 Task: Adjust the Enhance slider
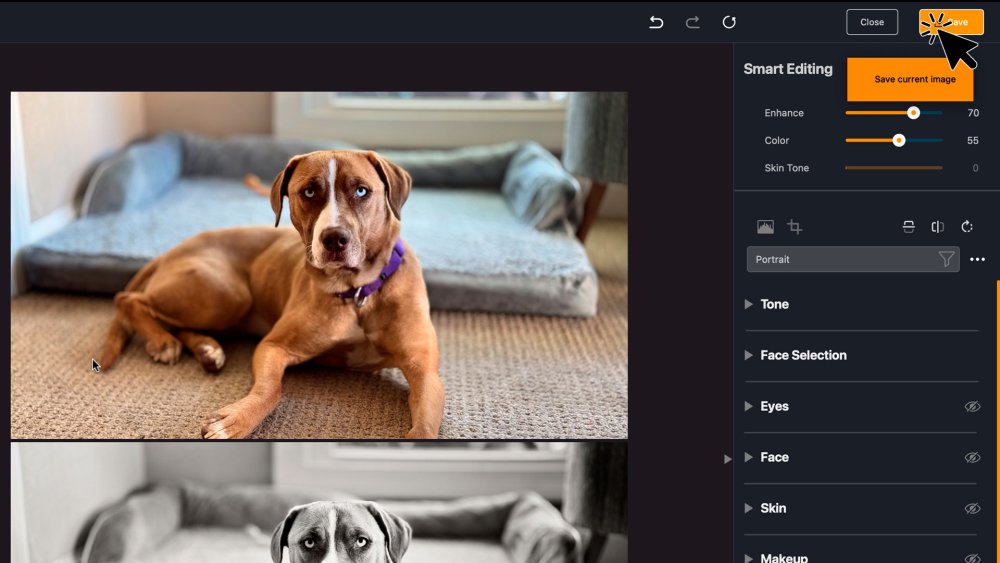coord(894,113)
